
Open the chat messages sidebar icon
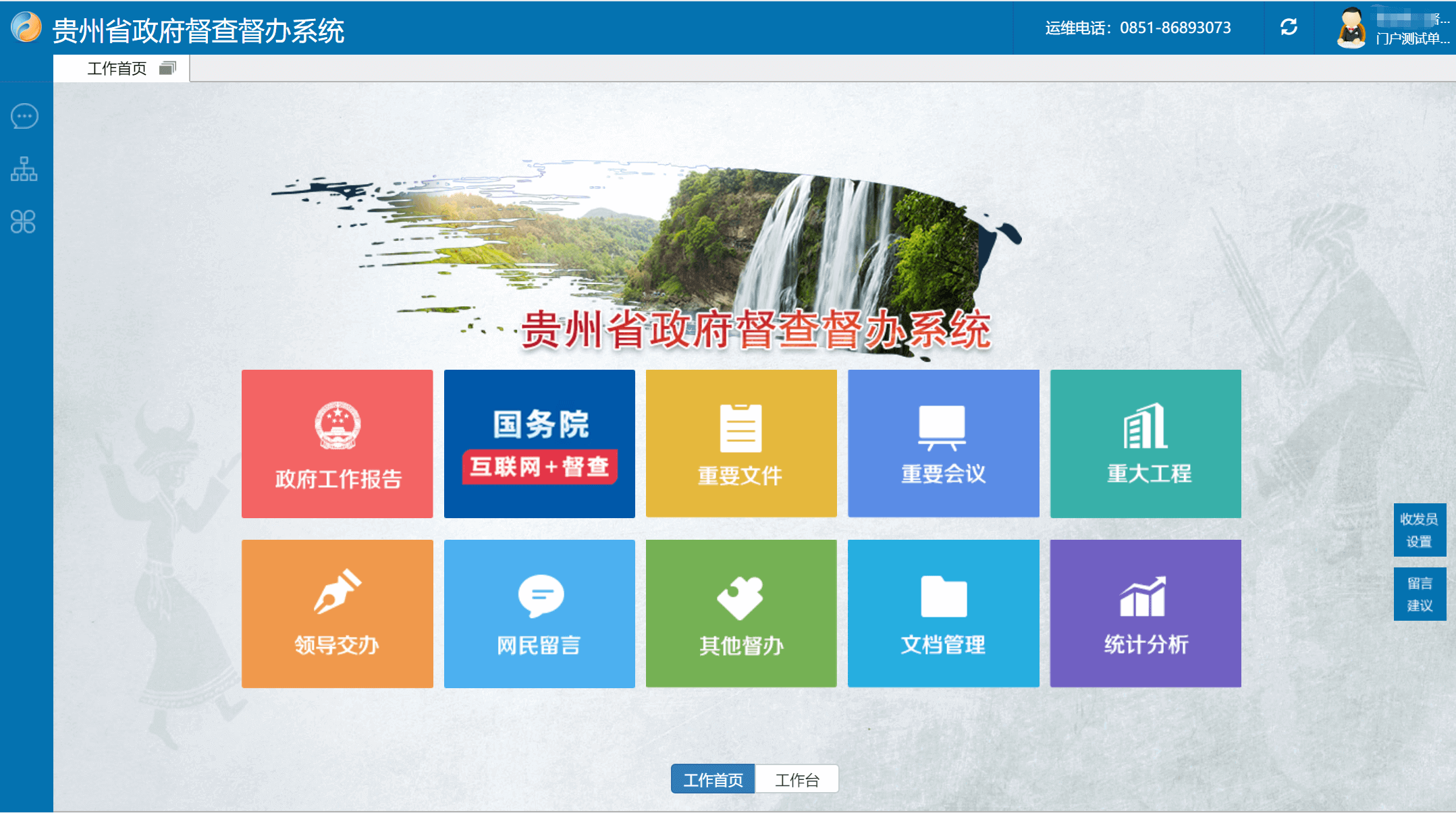coord(24,117)
